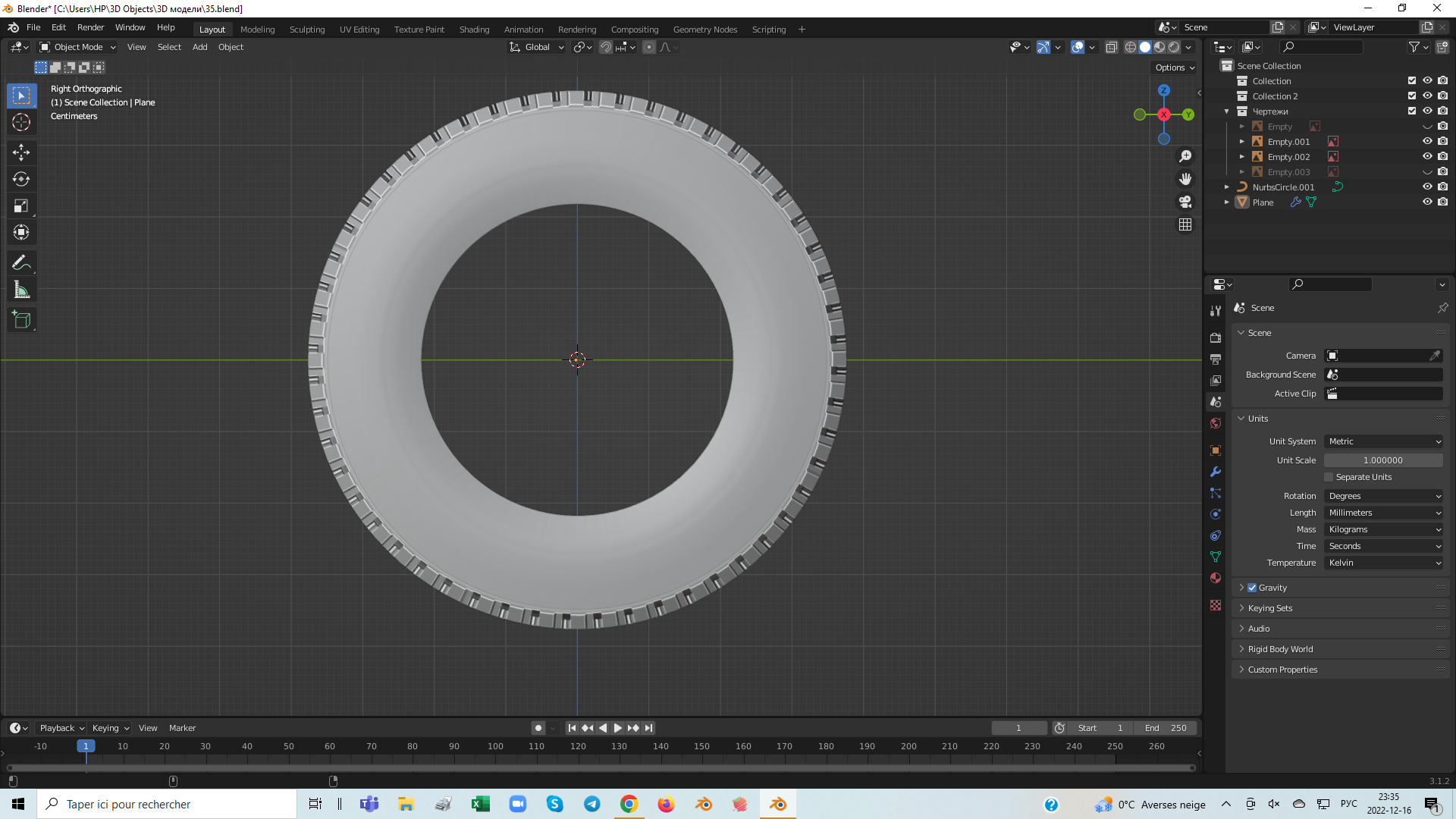Enable the Separate Units checkbox
The image size is (1456, 819).
[x=1329, y=477]
